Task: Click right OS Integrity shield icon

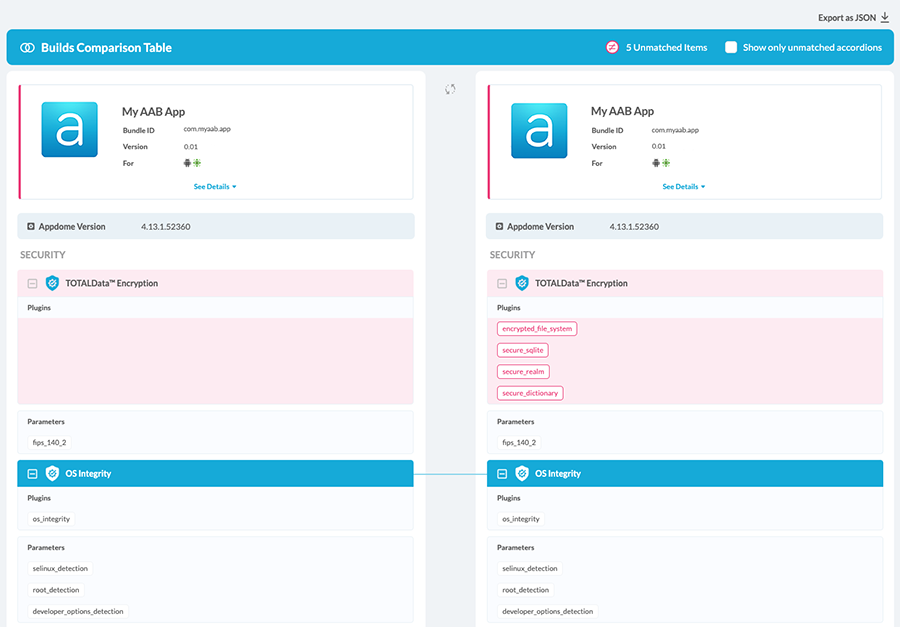Action: point(522,473)
